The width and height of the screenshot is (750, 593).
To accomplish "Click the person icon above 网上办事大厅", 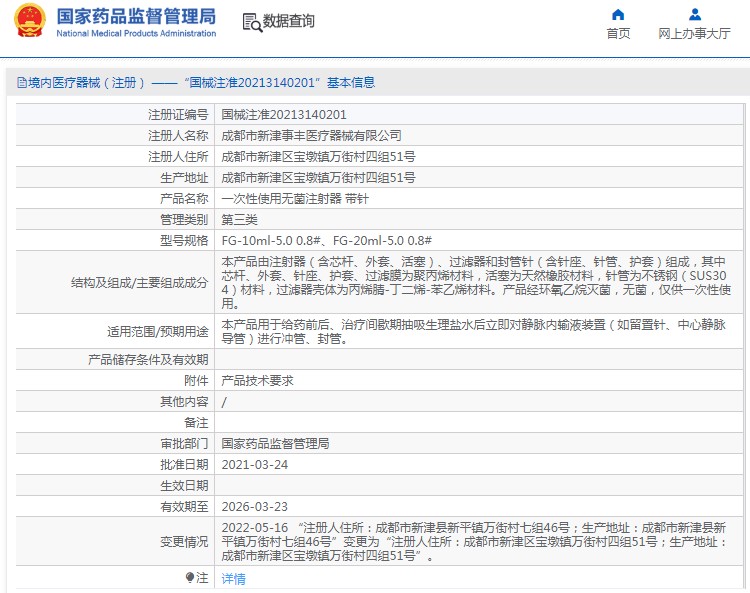I will [694, 14].
